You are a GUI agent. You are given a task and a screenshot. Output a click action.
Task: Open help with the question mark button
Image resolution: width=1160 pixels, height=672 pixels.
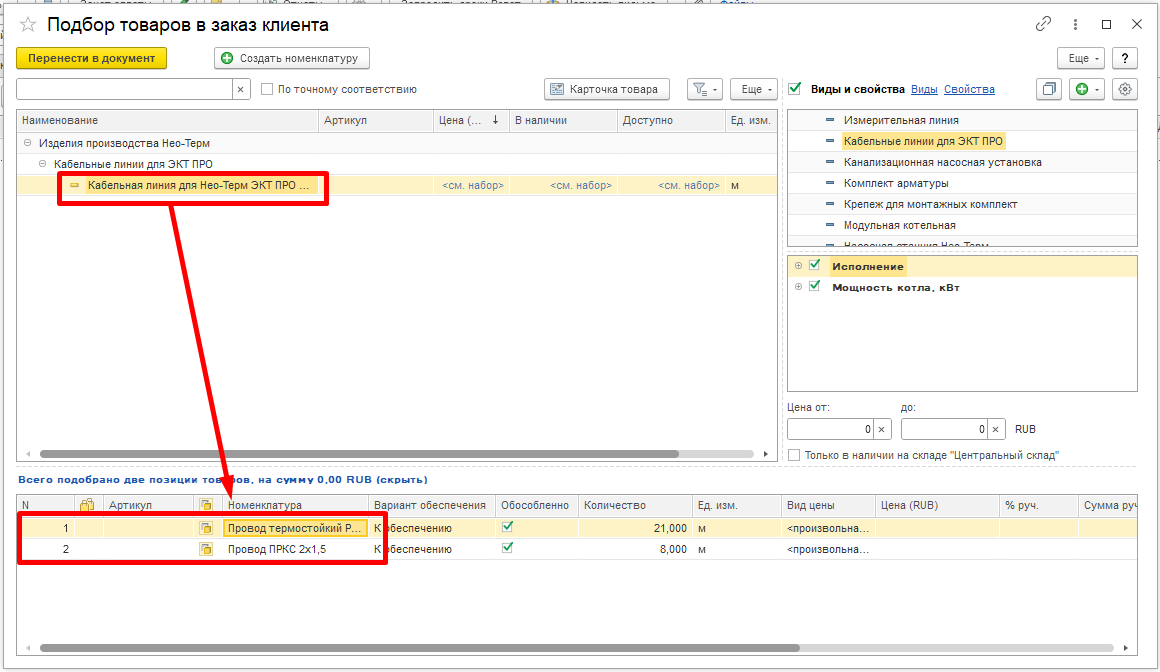1124,58
